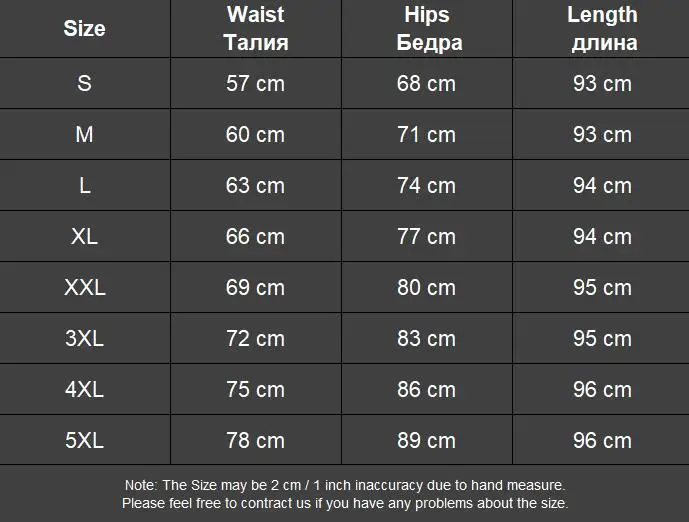Select the Waist Талия header cell

[x=256, y=29]
